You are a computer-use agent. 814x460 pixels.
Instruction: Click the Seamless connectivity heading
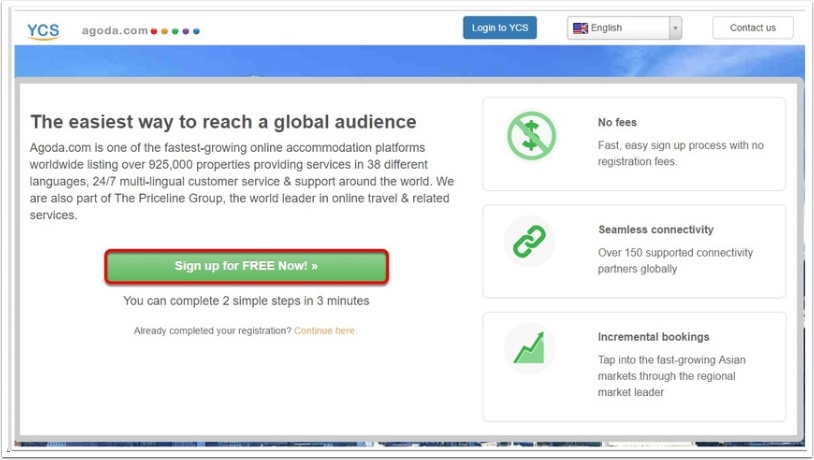tap(656, 229)
